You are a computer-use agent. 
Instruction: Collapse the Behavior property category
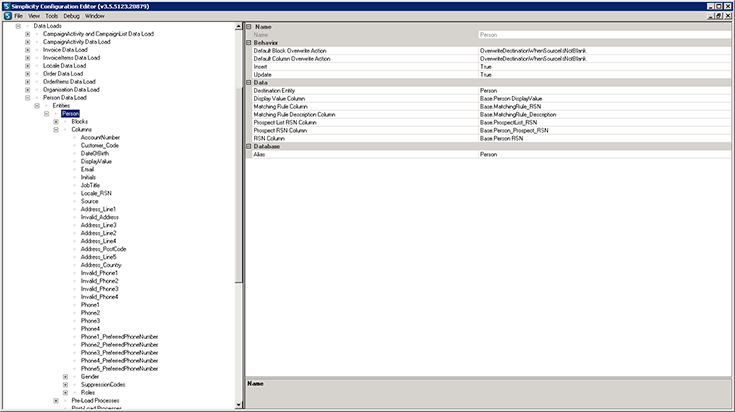[x=249, y=43]
